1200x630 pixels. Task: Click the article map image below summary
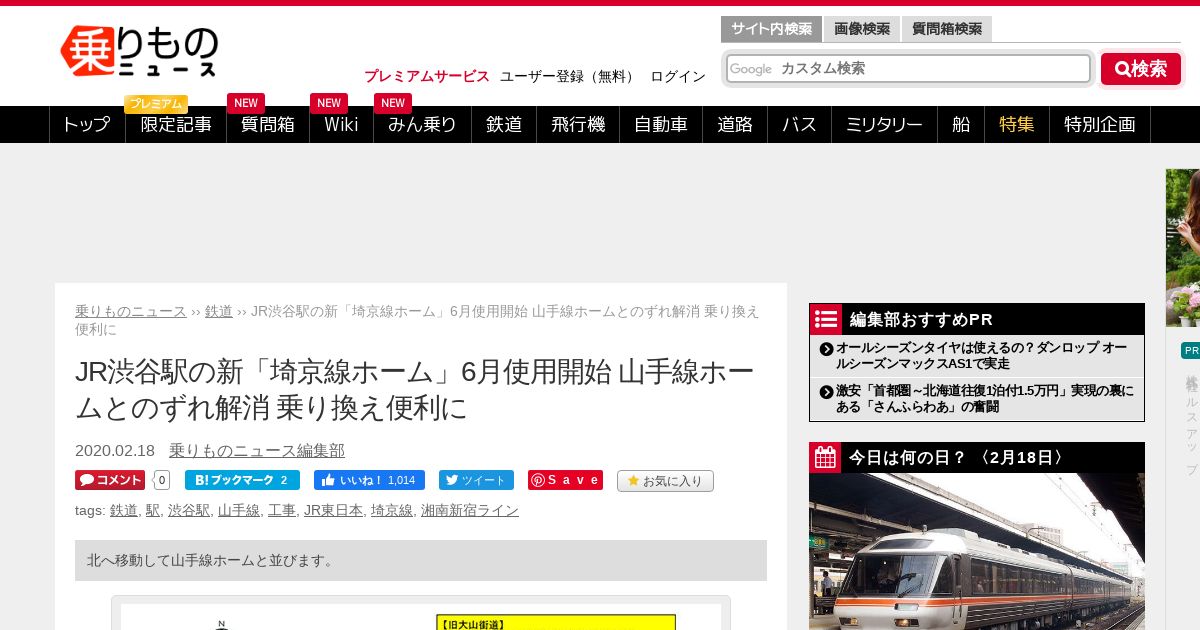[421, 617]
